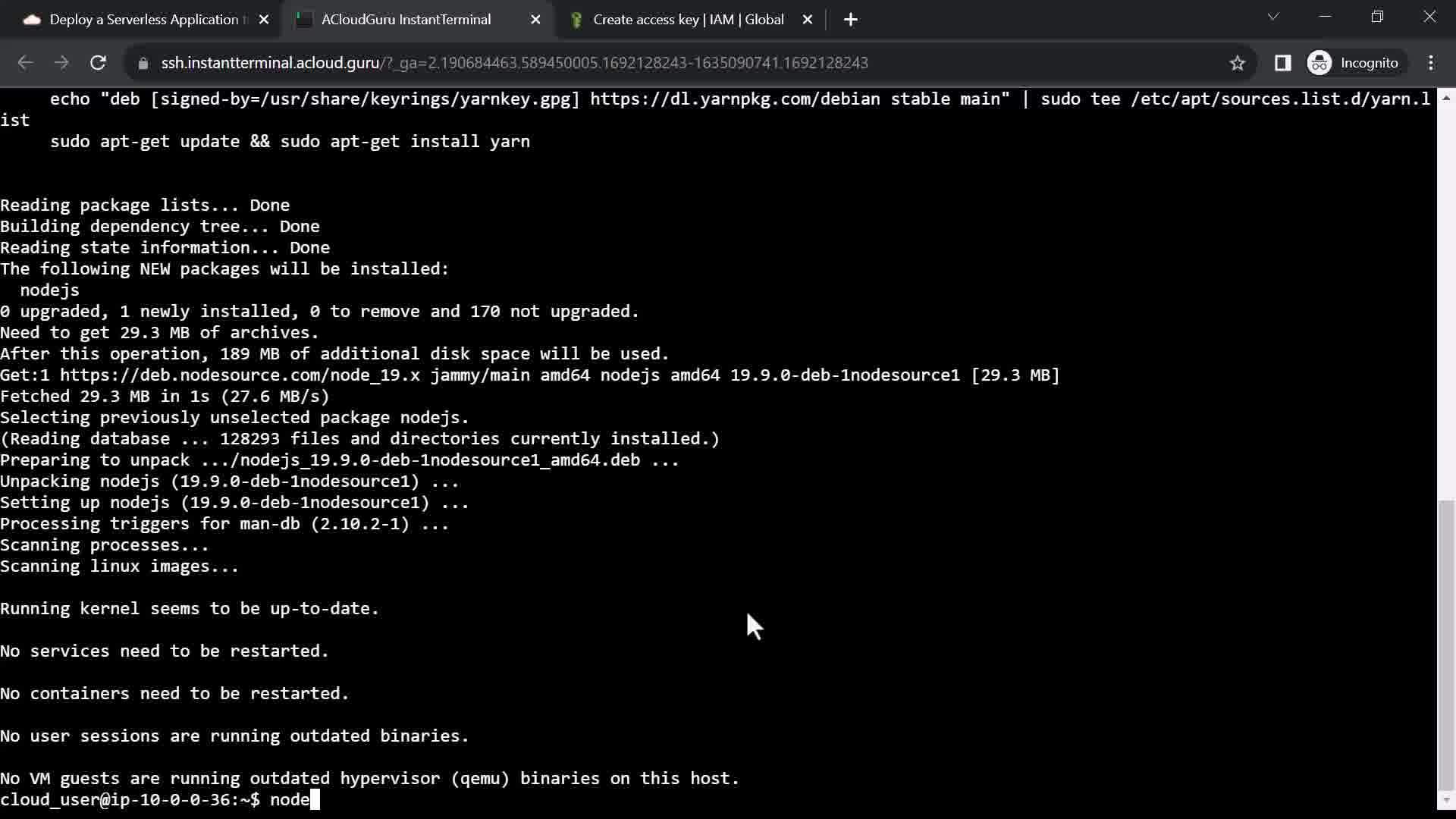Screen dimensions: 1456x819
Task: Select the ACloudGuru InstantTerminal tab
Action: click(406, 20)
